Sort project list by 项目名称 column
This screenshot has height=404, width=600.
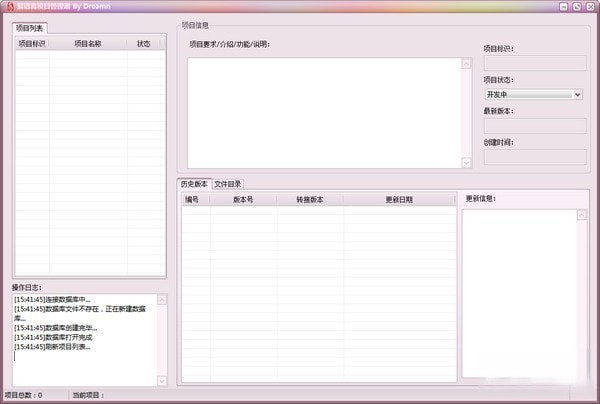tap(88, 44)
